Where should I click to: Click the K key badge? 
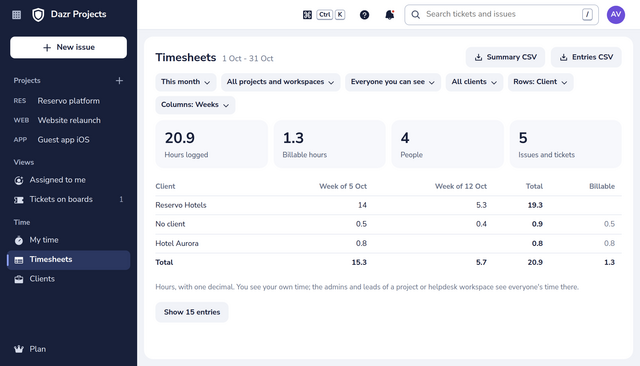[340, 15]
